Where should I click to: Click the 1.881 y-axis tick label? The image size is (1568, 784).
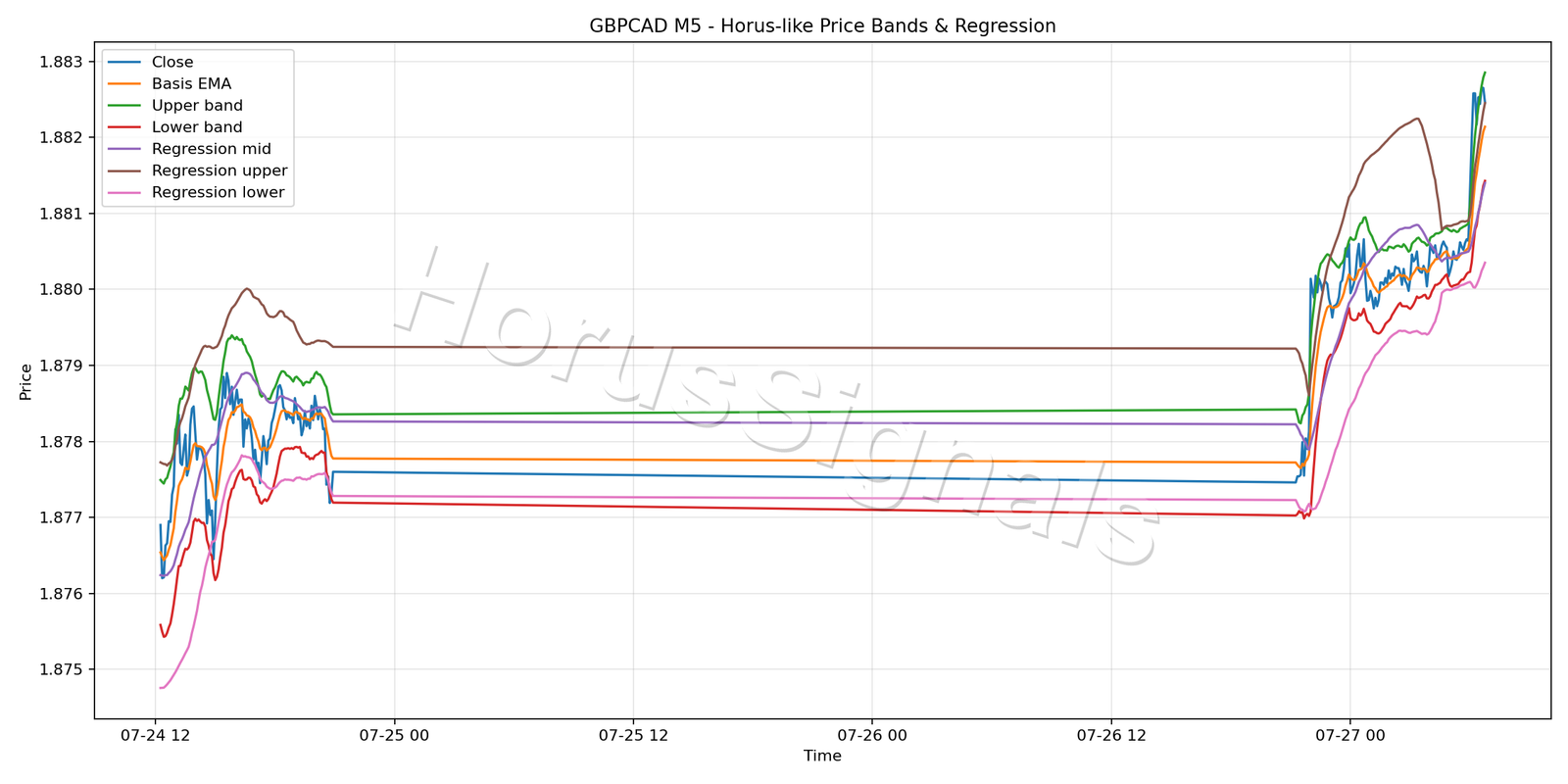point(61,214)
